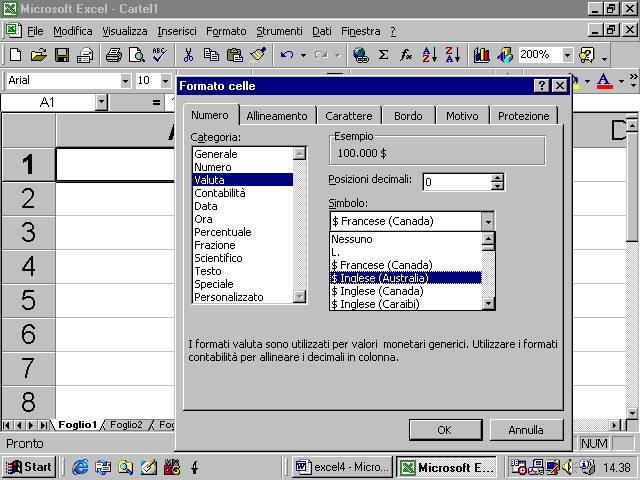
Task: Sort descending with the Z-A icon
Action: click(453, 55)
